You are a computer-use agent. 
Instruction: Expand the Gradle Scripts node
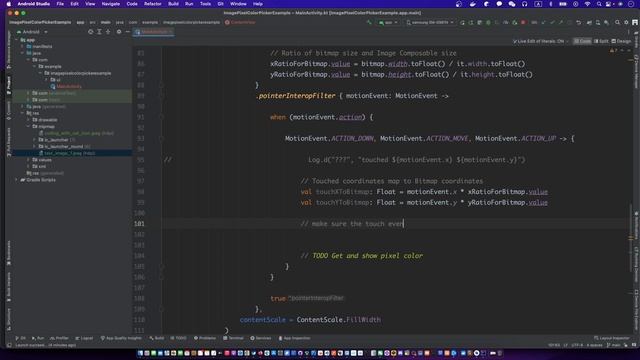17,180
